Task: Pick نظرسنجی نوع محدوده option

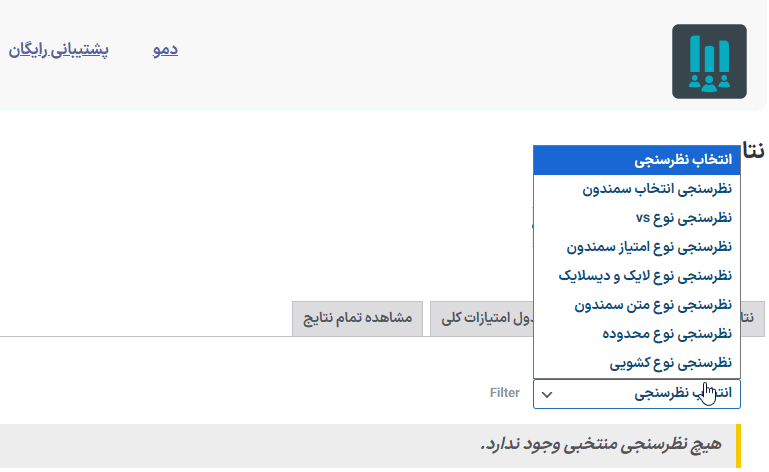Action: tap(637, 334)
